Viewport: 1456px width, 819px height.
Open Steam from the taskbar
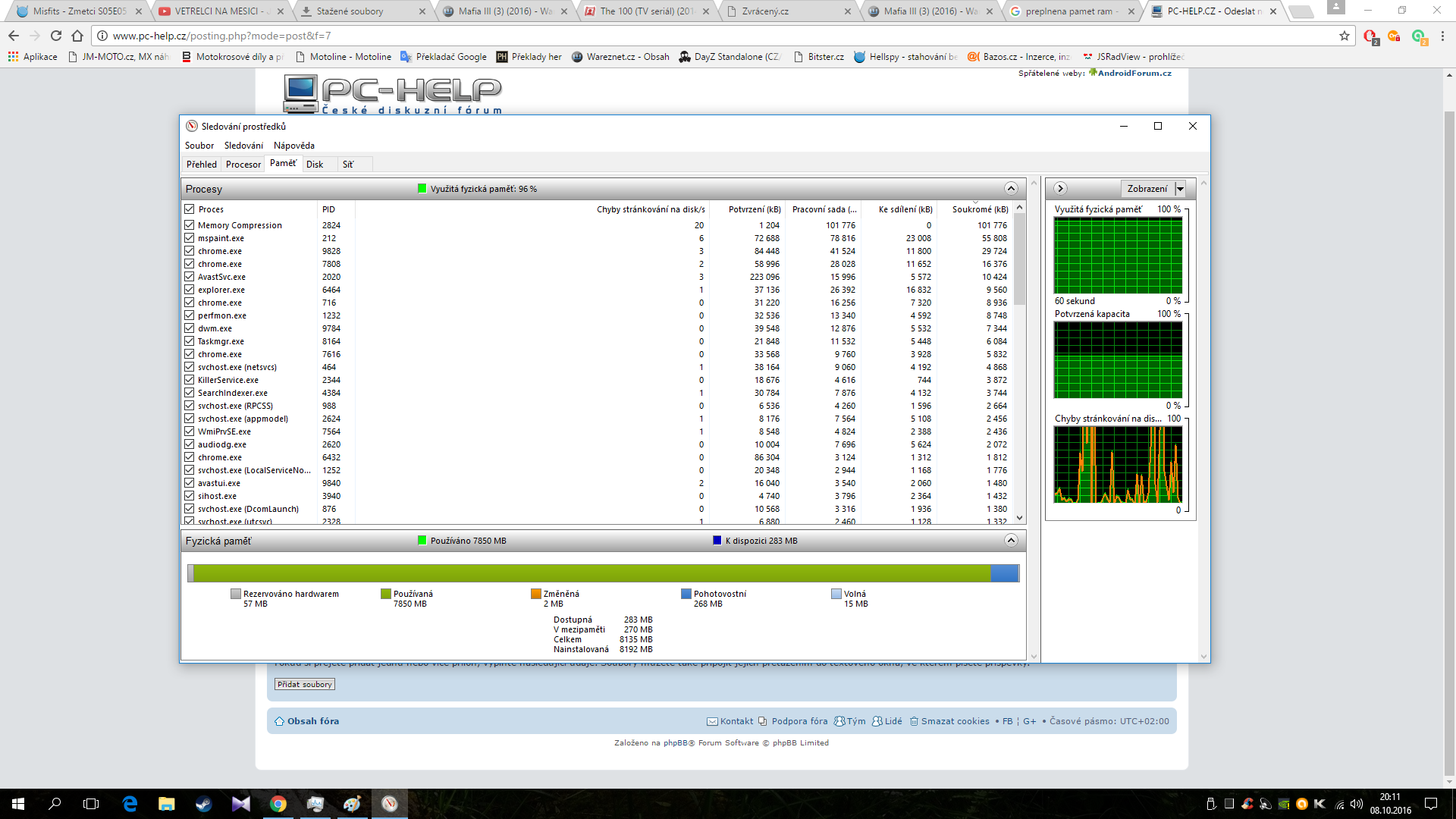coord(203,804)
